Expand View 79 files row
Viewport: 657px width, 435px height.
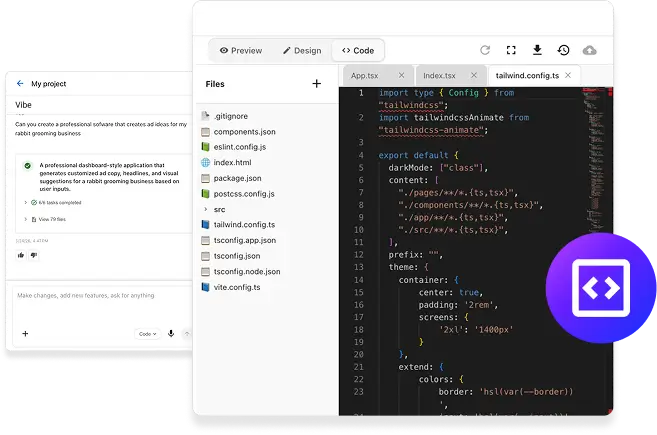45,219
